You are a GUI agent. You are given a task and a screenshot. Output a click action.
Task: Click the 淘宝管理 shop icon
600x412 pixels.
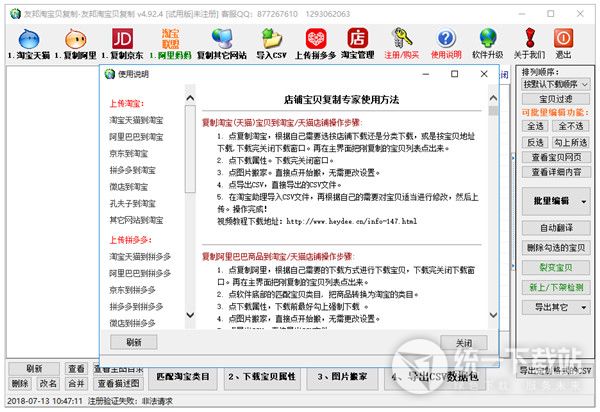tap(357, 39)
